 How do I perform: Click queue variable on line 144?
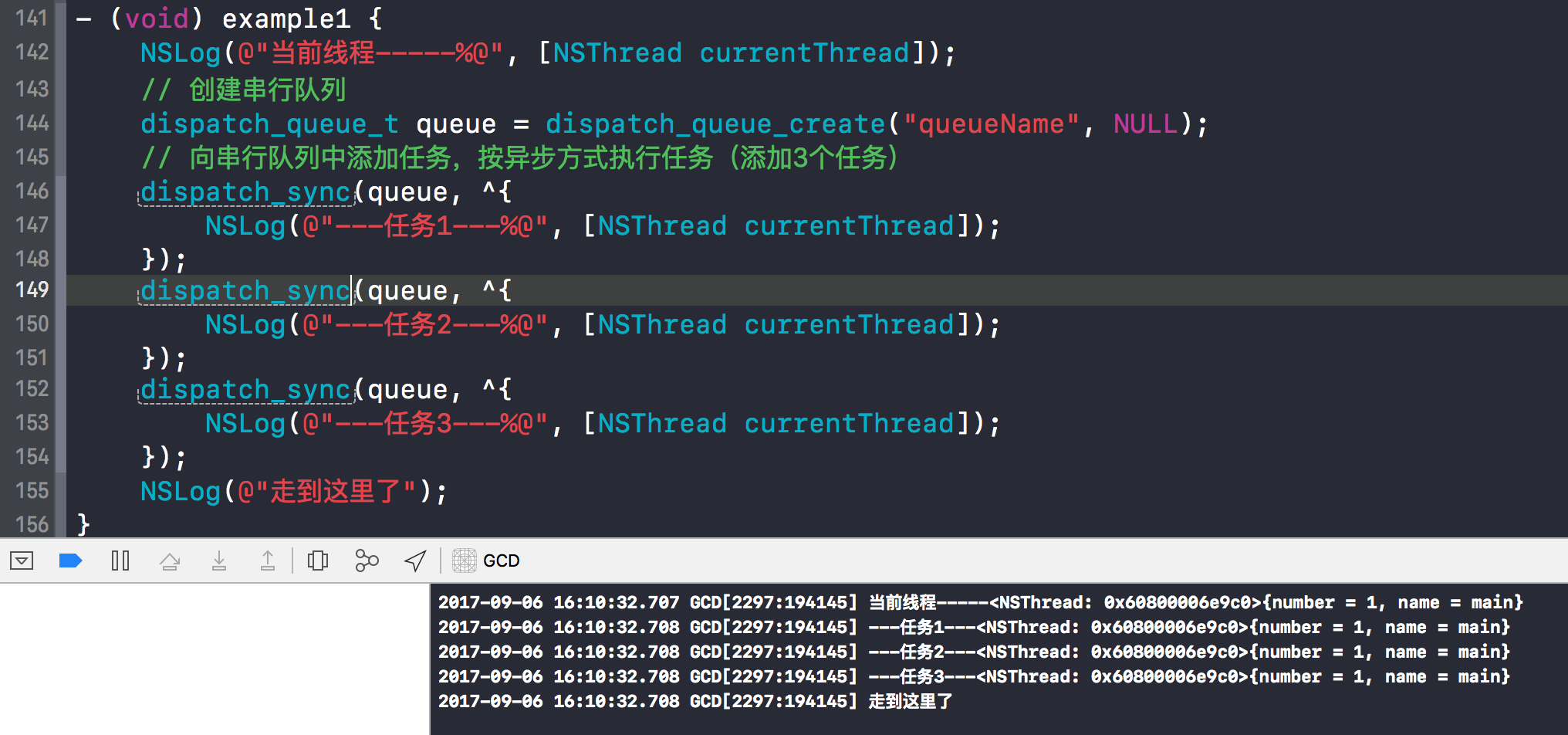[456, 124]
